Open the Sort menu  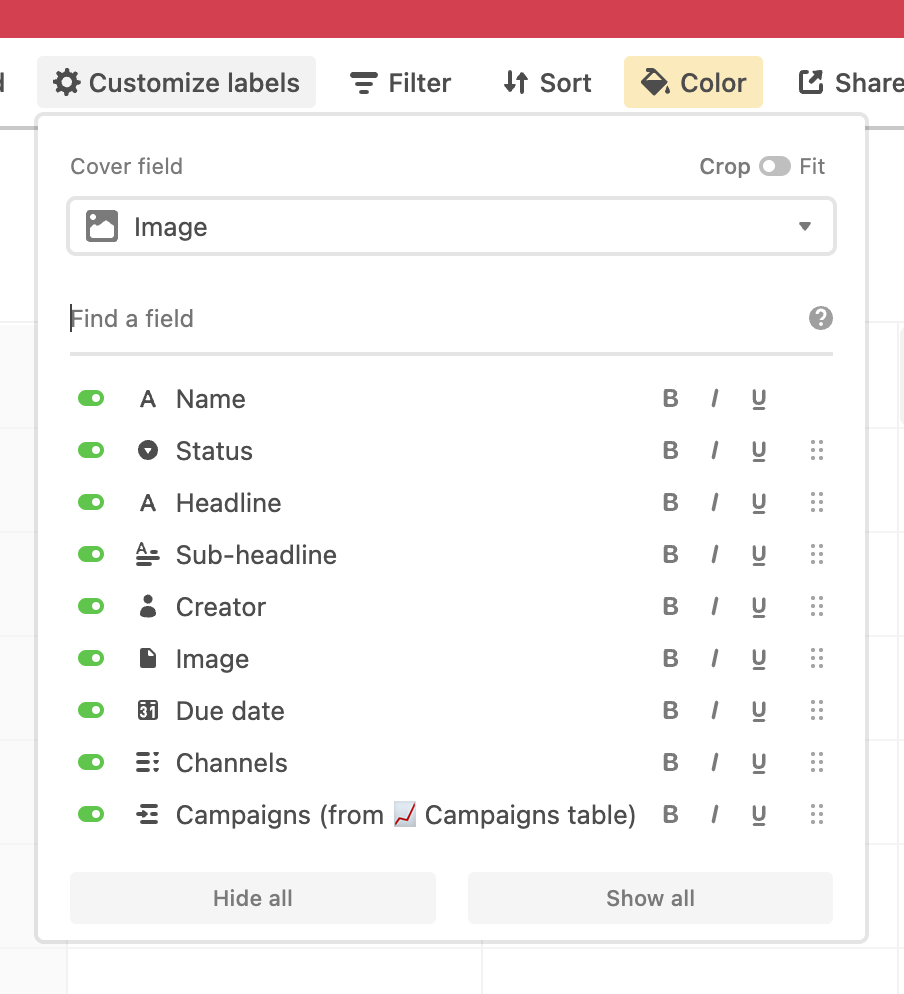coord(547,82)
